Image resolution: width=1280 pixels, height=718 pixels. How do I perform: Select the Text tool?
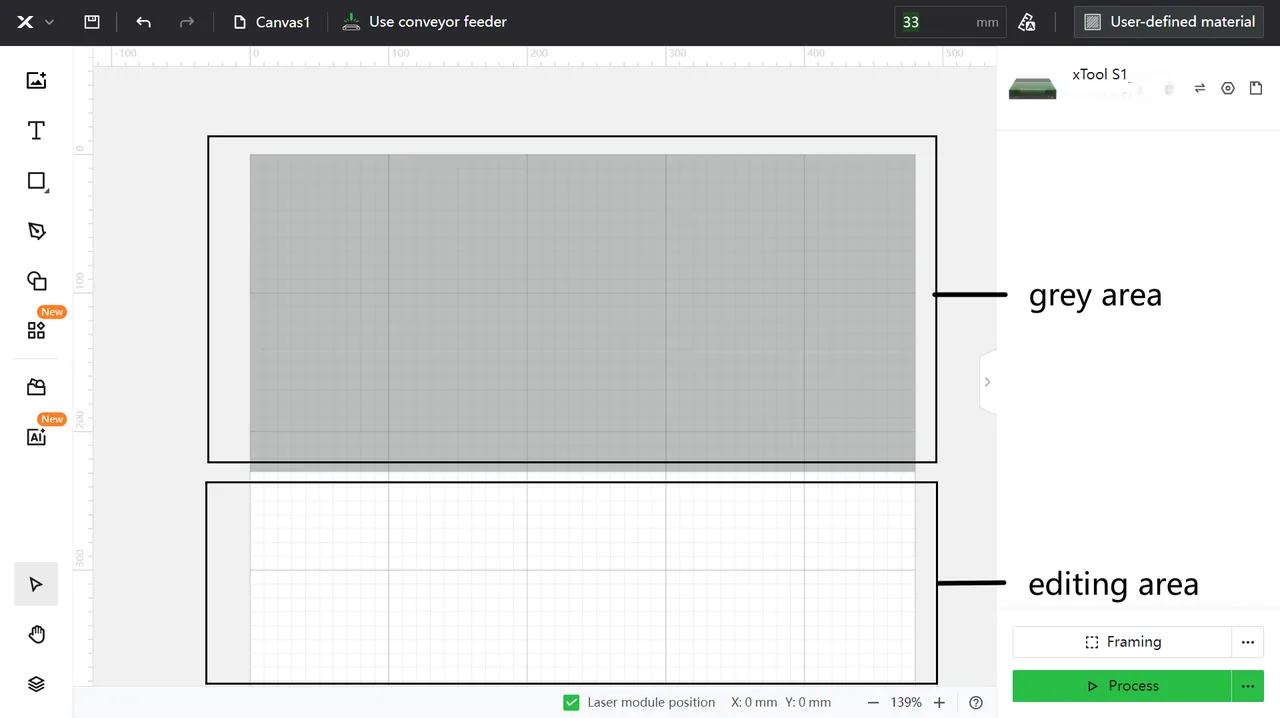pyautogui.click(x=36, y=131)
